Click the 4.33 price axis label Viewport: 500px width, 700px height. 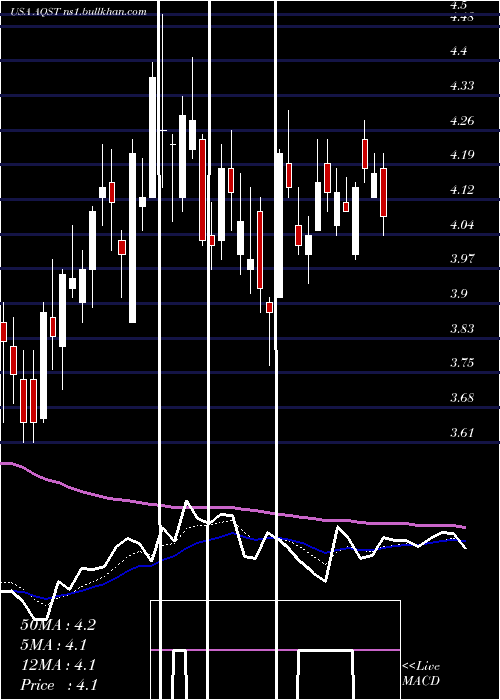462,85
